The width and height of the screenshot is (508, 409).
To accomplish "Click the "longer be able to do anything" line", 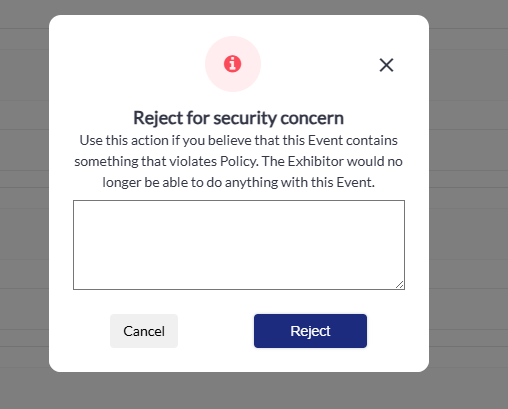I will point(239,182).
